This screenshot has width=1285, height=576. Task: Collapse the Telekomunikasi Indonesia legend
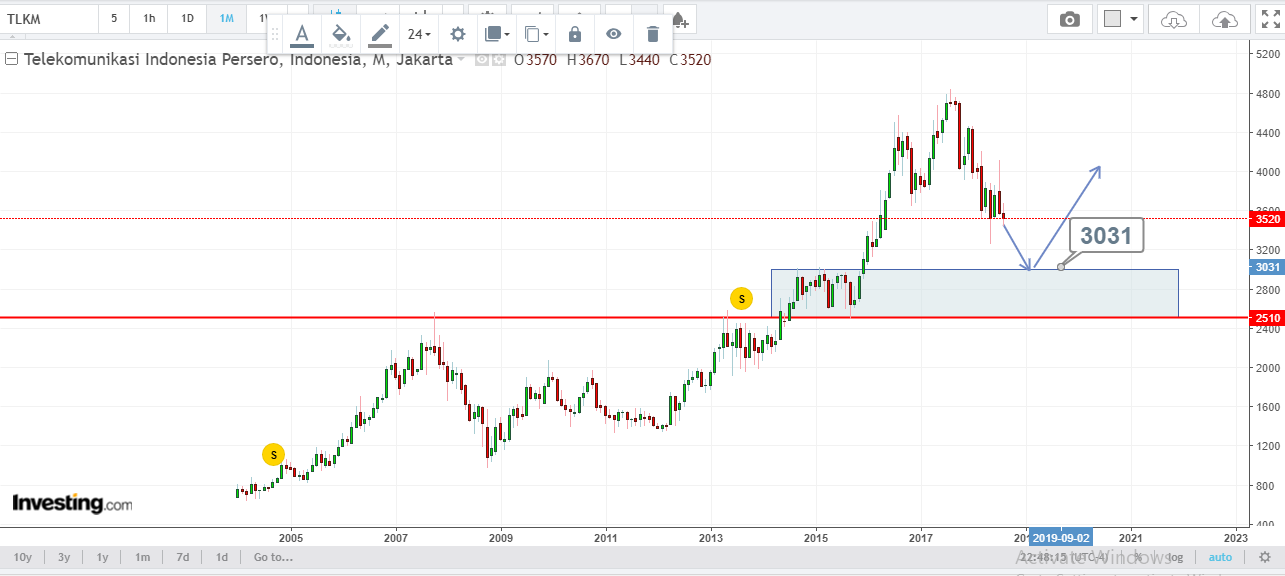12,59
